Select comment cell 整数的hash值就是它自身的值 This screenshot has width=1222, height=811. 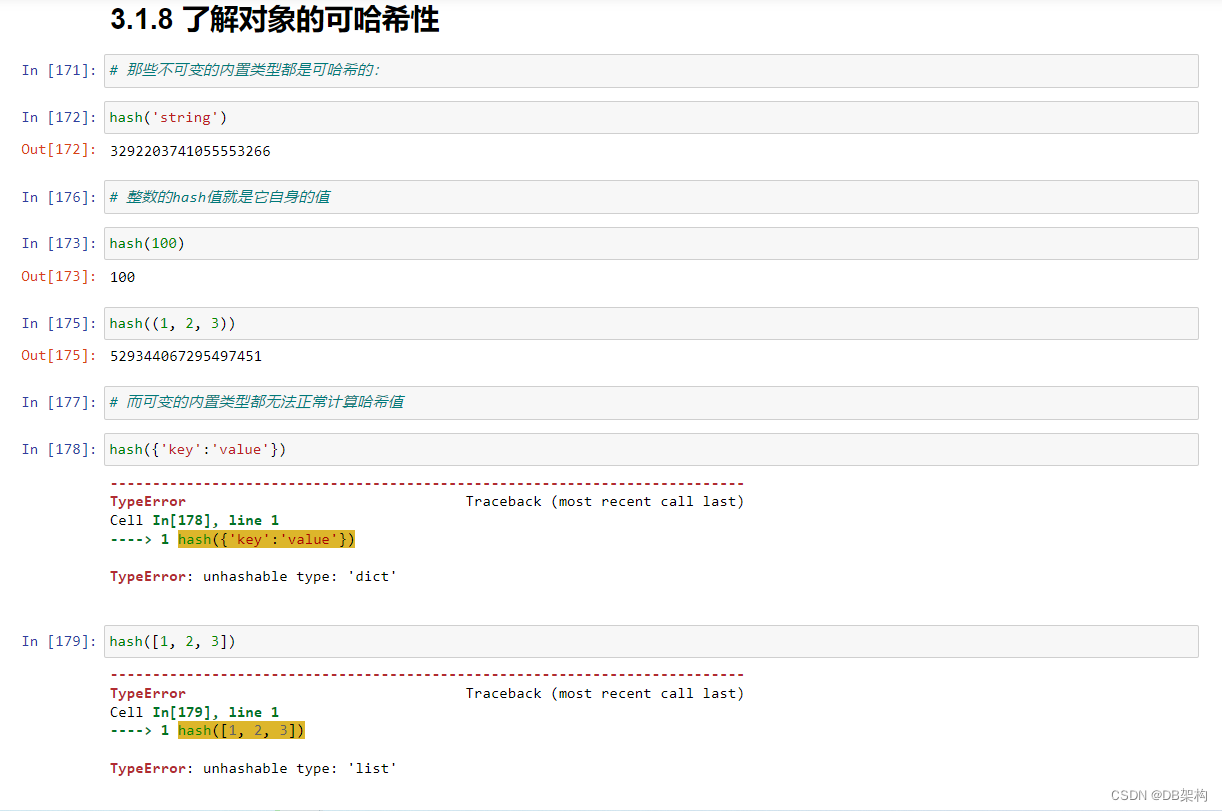[651, 197]
